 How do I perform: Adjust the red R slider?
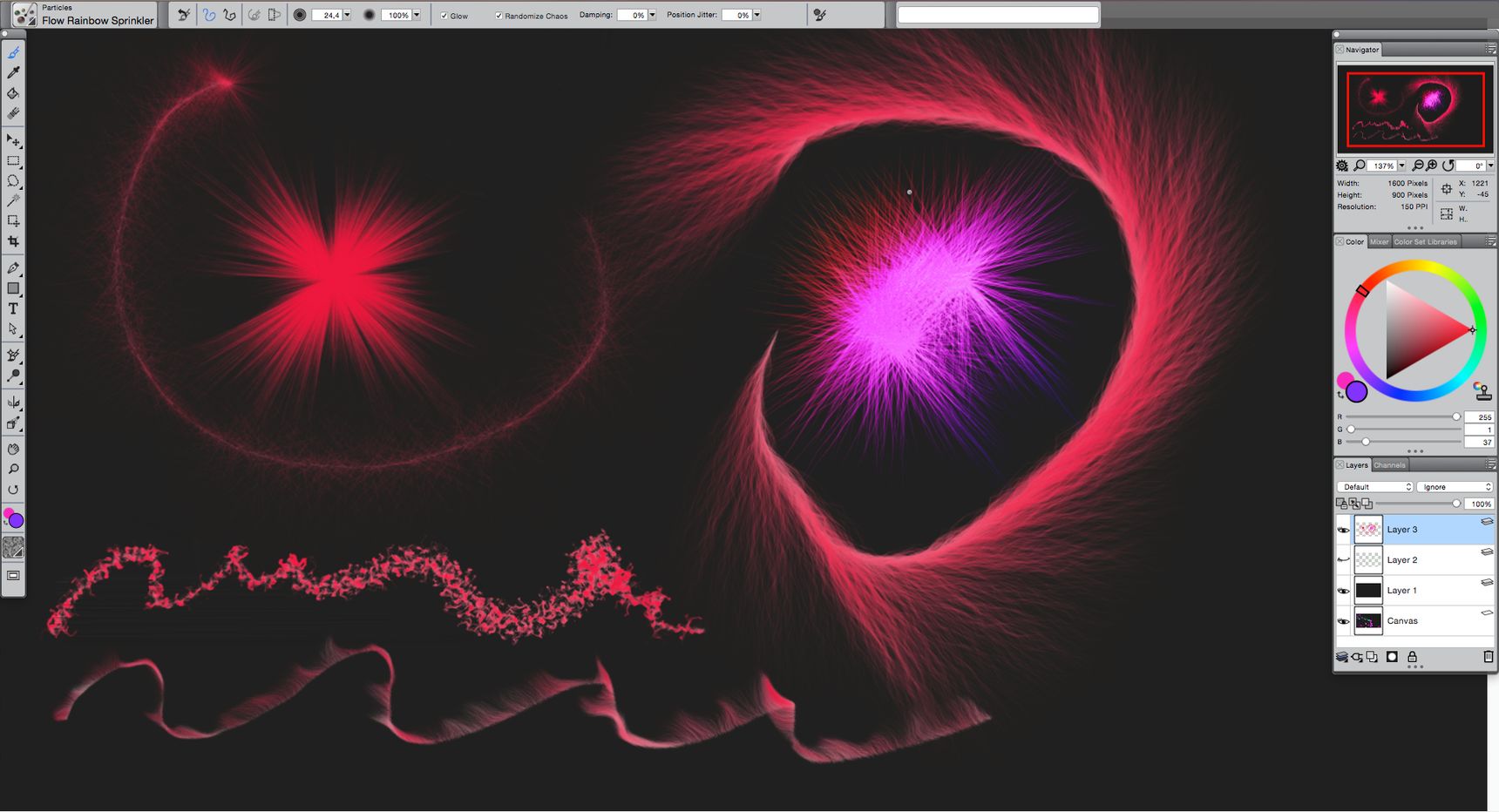(x=1403, y=417)
